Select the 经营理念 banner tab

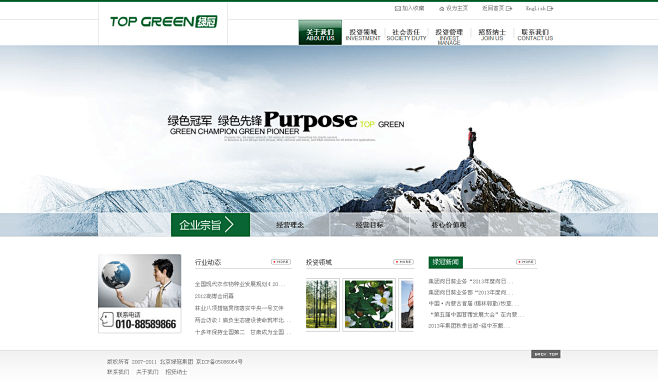click(290, 225)
